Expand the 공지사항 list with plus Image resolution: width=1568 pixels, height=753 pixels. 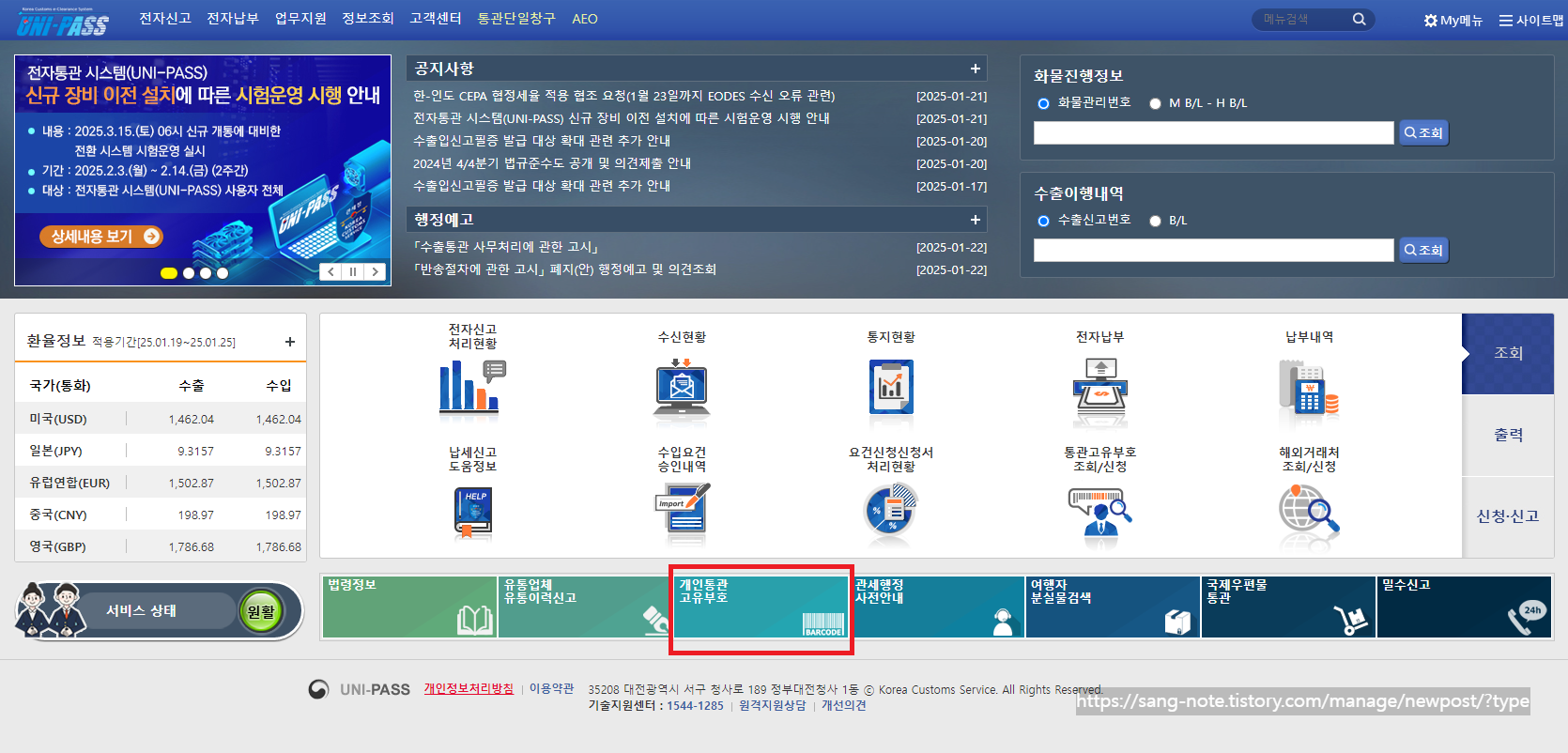976,69
